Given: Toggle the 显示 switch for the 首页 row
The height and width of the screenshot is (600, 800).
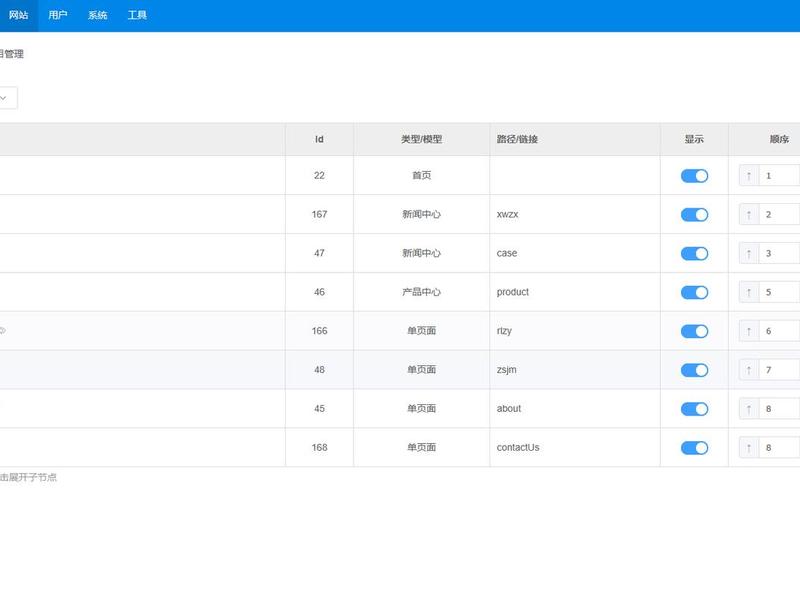Looking at the screenshot, I should pyautogui.click(x=694, y=176).
